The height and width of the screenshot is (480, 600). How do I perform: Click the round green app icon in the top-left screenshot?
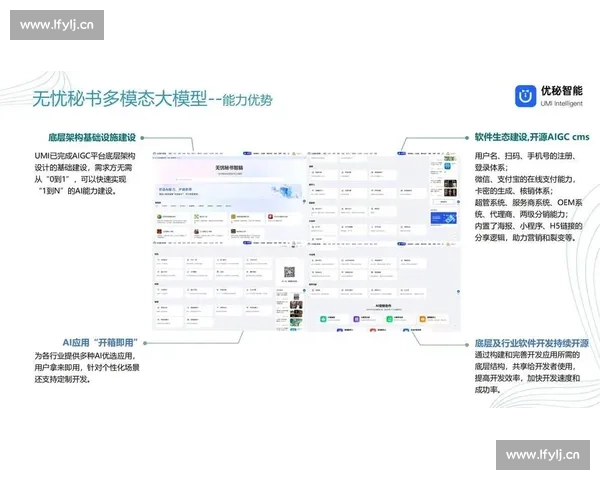pyautogui.click(x=159, y=217)
